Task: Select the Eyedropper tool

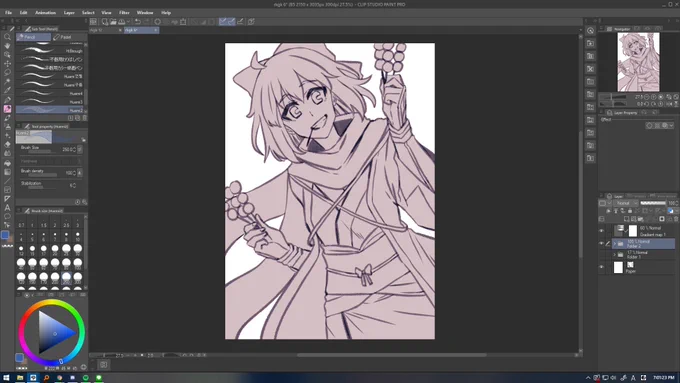Action: (7, 90)
